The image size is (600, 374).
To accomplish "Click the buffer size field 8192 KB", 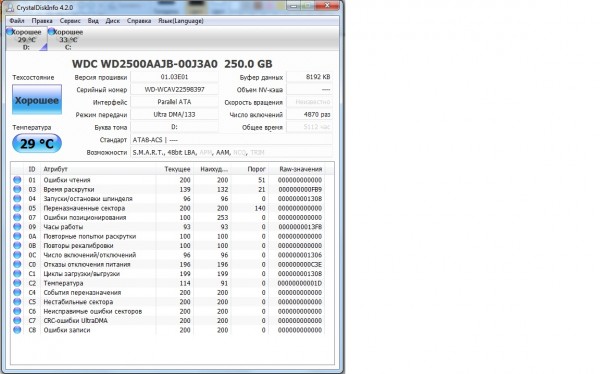I will point(309,77).
